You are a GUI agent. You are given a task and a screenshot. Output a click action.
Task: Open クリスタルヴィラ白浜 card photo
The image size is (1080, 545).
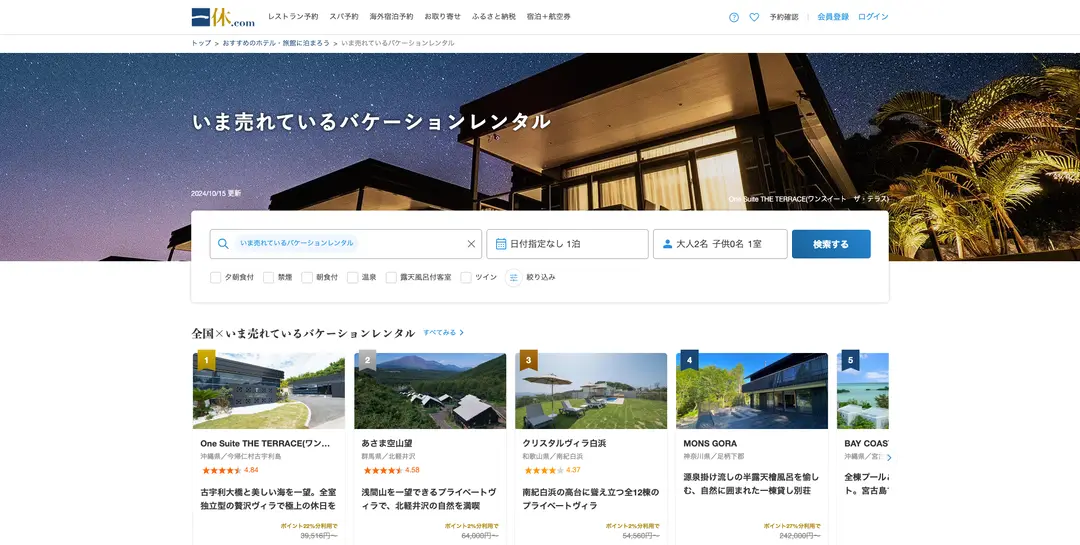click(591, 391)
